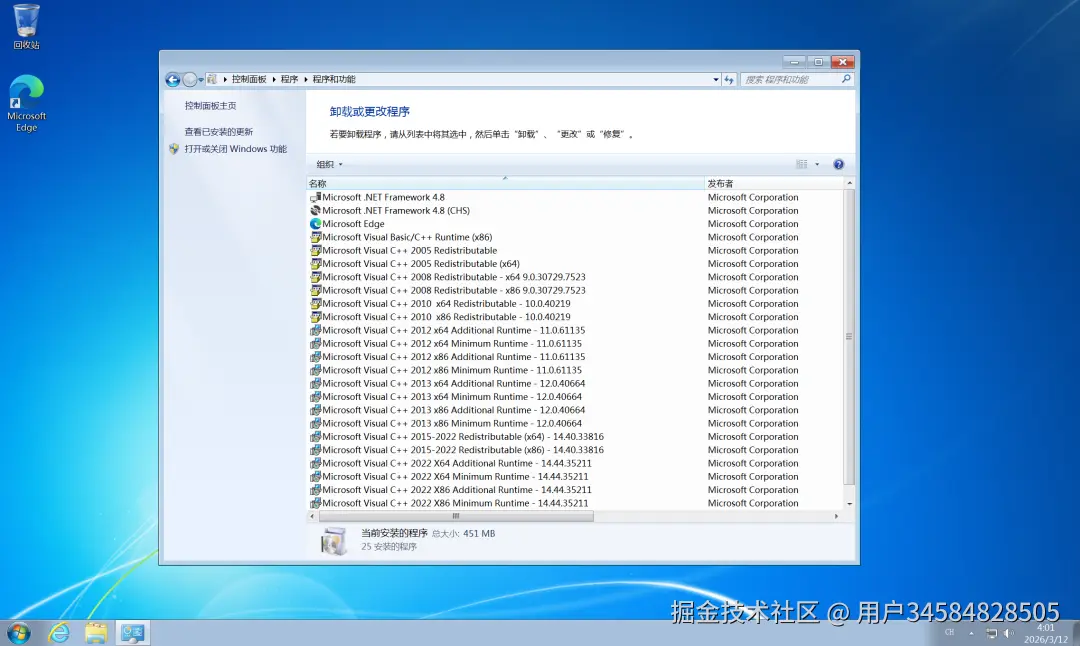Open the taskbar clock showing 4:01

(x=1046, y=634)
